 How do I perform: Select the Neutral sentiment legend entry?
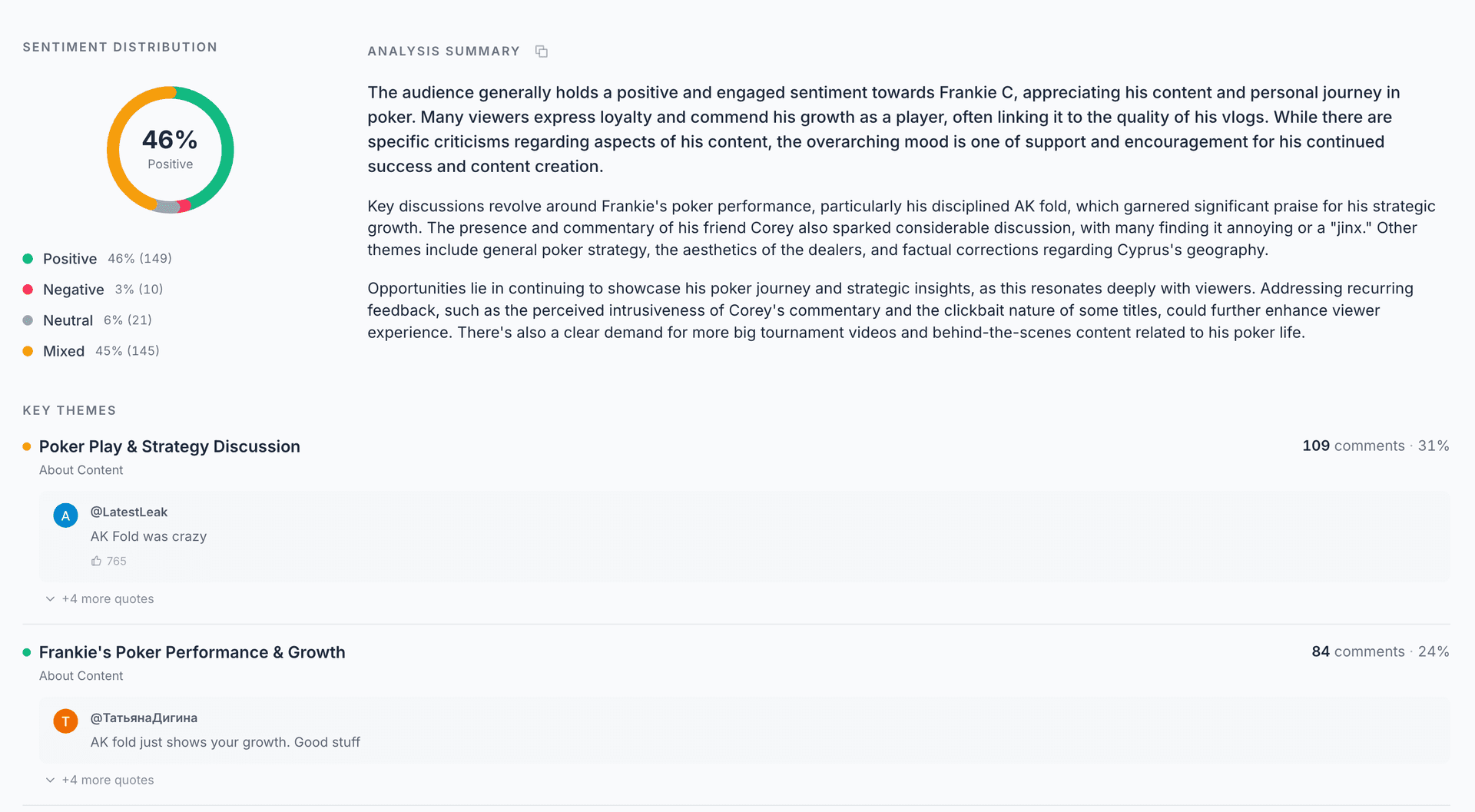[x=68, y=320]
